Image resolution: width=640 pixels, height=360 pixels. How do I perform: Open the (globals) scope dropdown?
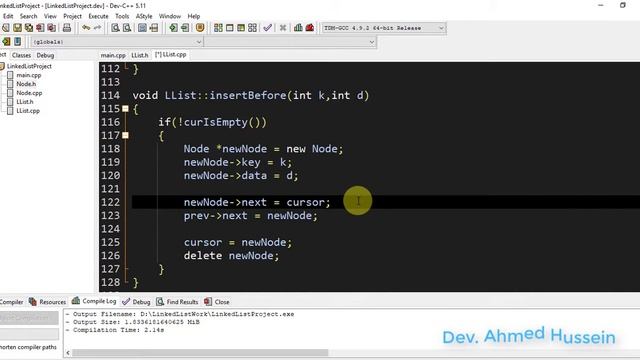[117, 42]
